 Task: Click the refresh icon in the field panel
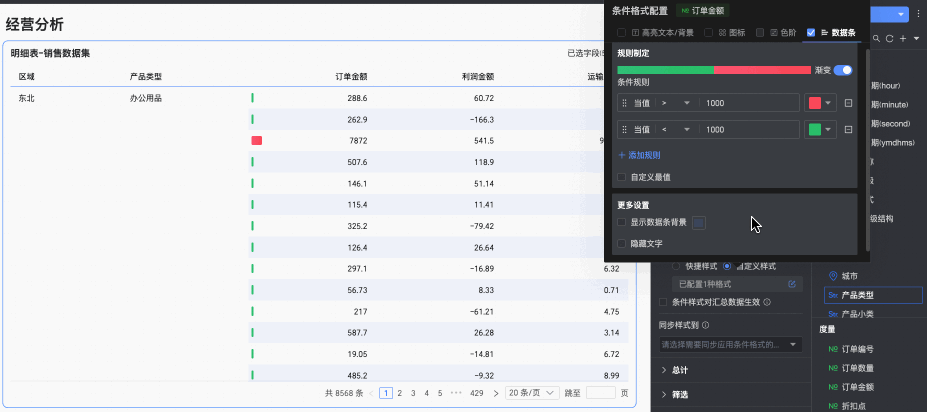coord(889,39)
